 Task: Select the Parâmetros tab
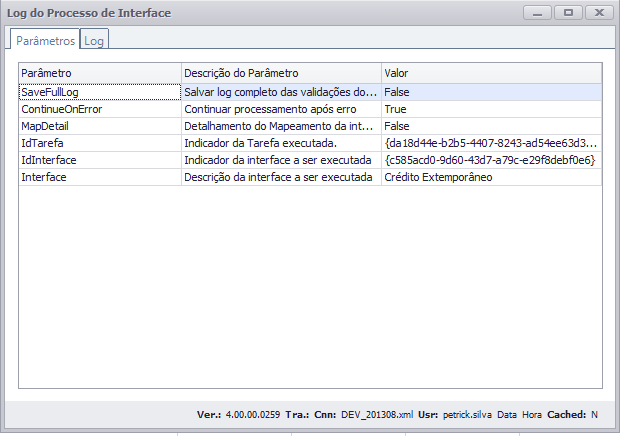[45, 40]
